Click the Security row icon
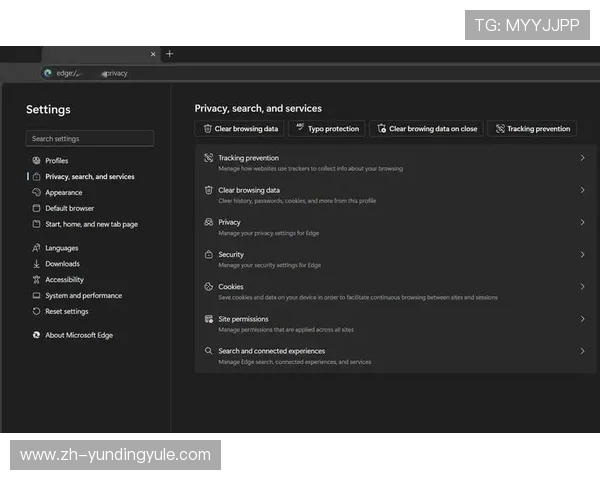The height and width of the screenshot is (480, 600). pos(208,255)
